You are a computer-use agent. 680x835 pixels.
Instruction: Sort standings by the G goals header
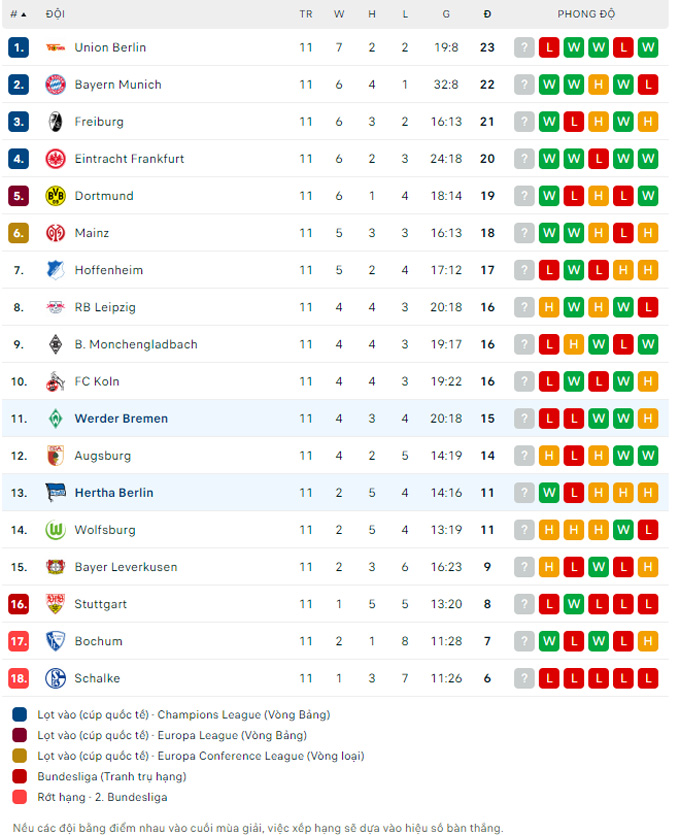pyautogui.click(x=446, y=14)
